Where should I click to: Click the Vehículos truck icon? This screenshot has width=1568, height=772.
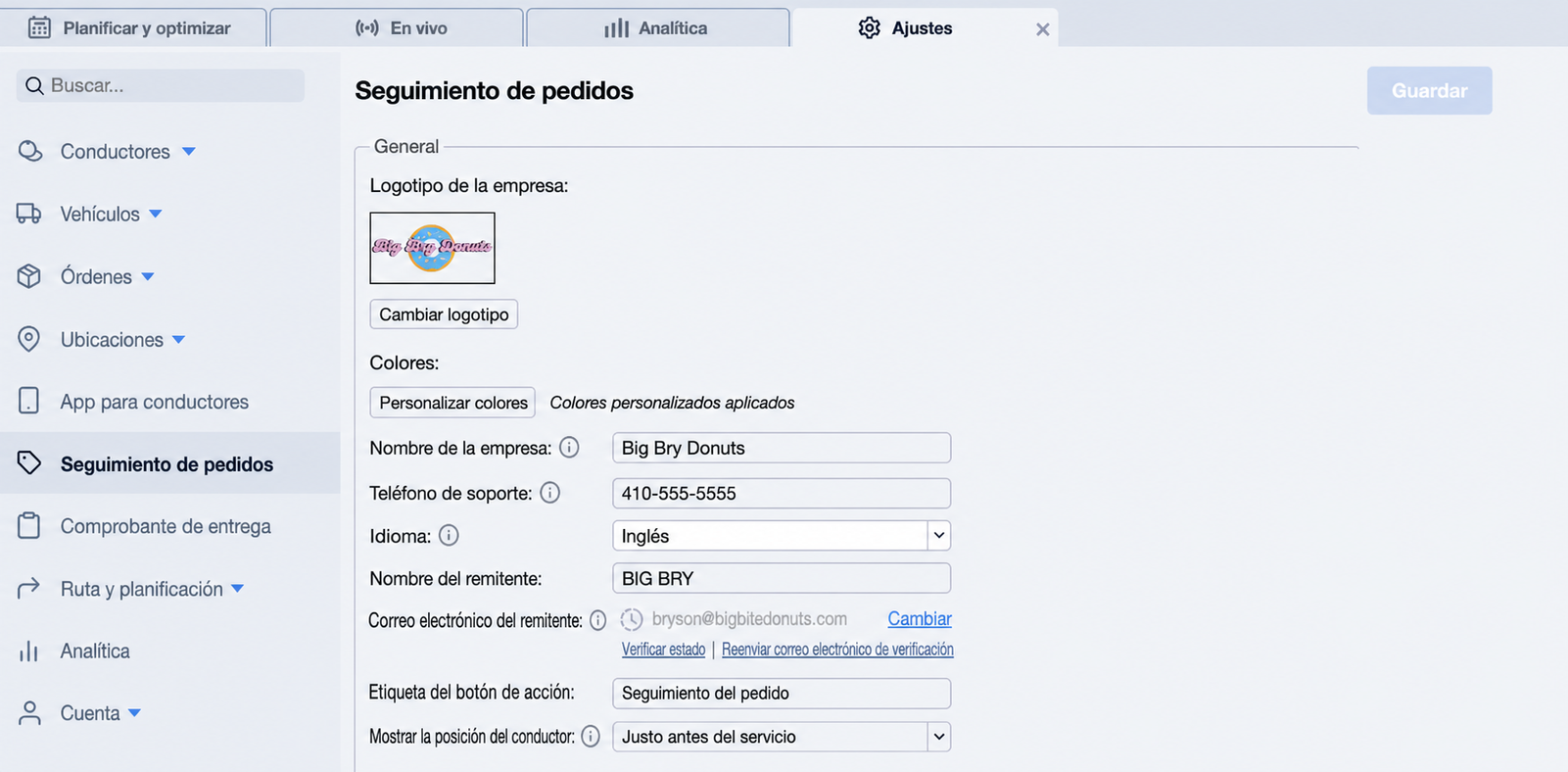[x=29, y=214]
